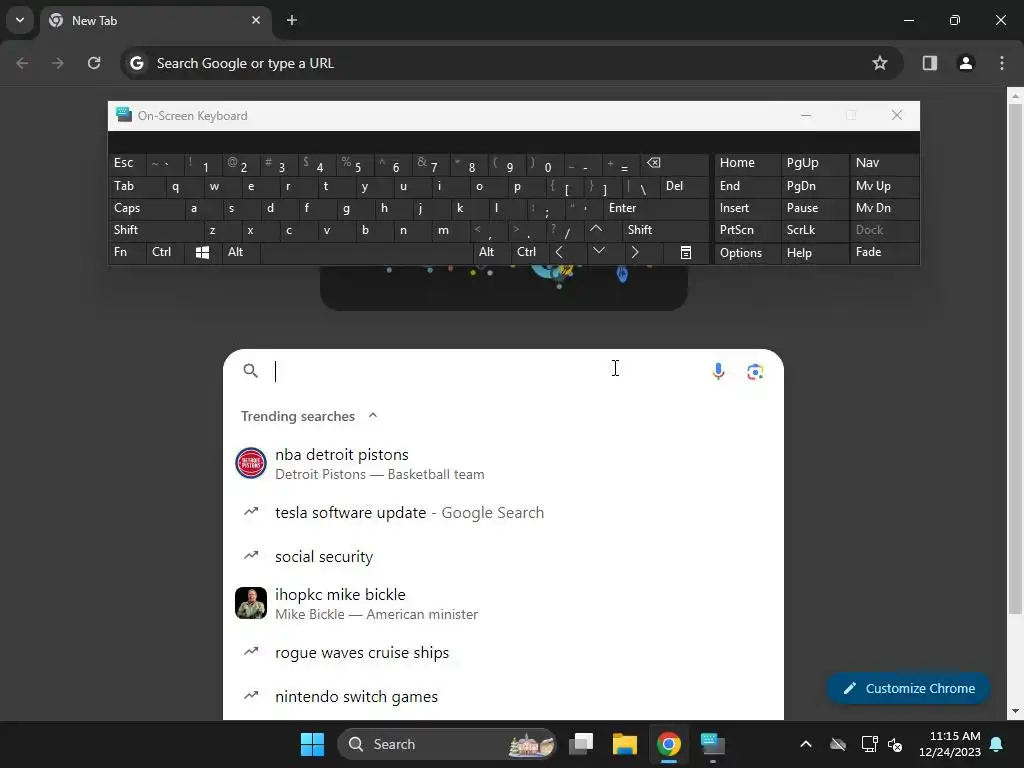Image resolution: width=1024 pixels, height=768 pixels.
Task: Select social security trending suggestion
Action: (x=504, y=556)
